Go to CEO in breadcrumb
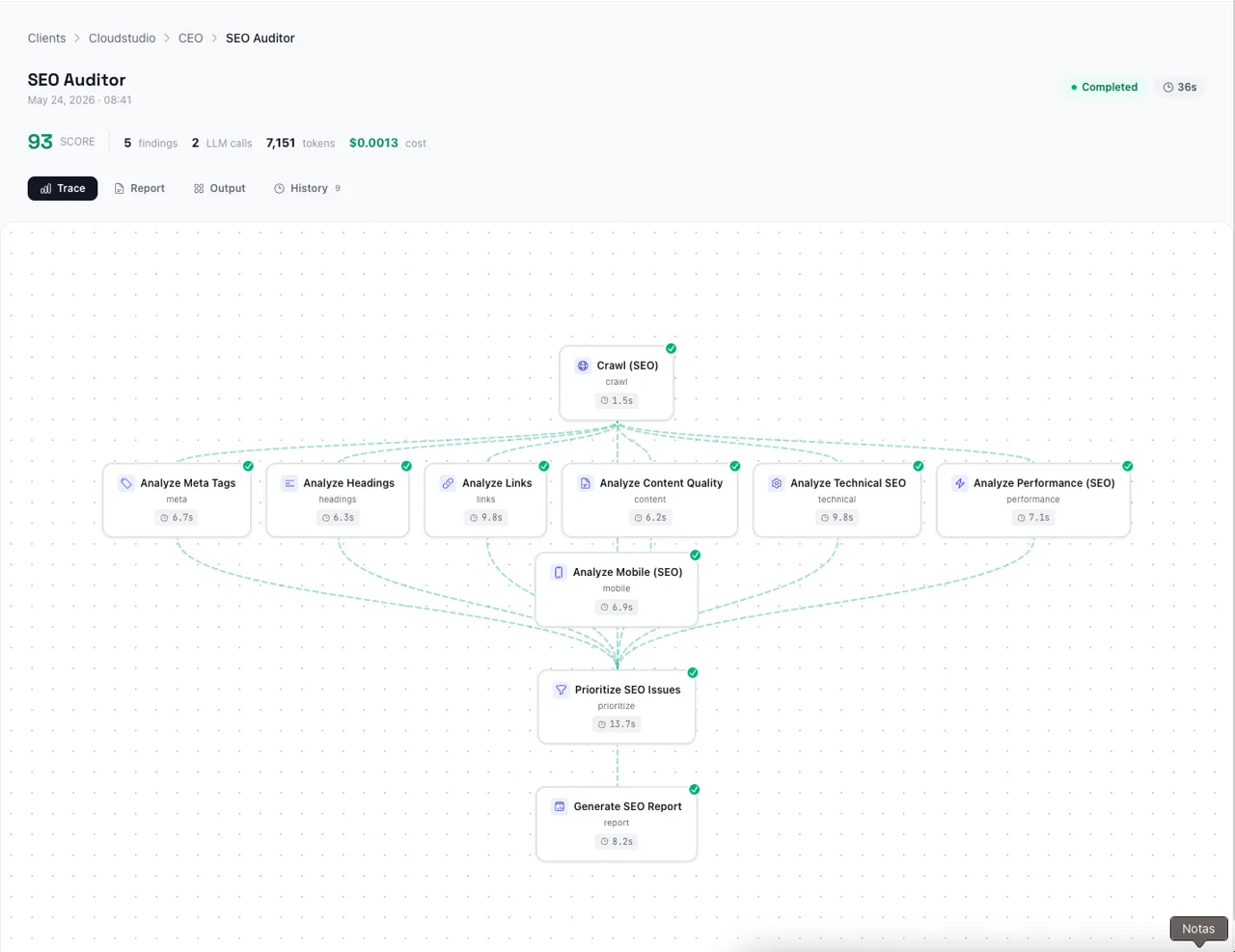Viewport: 1235px width, 952px height. 190,39
